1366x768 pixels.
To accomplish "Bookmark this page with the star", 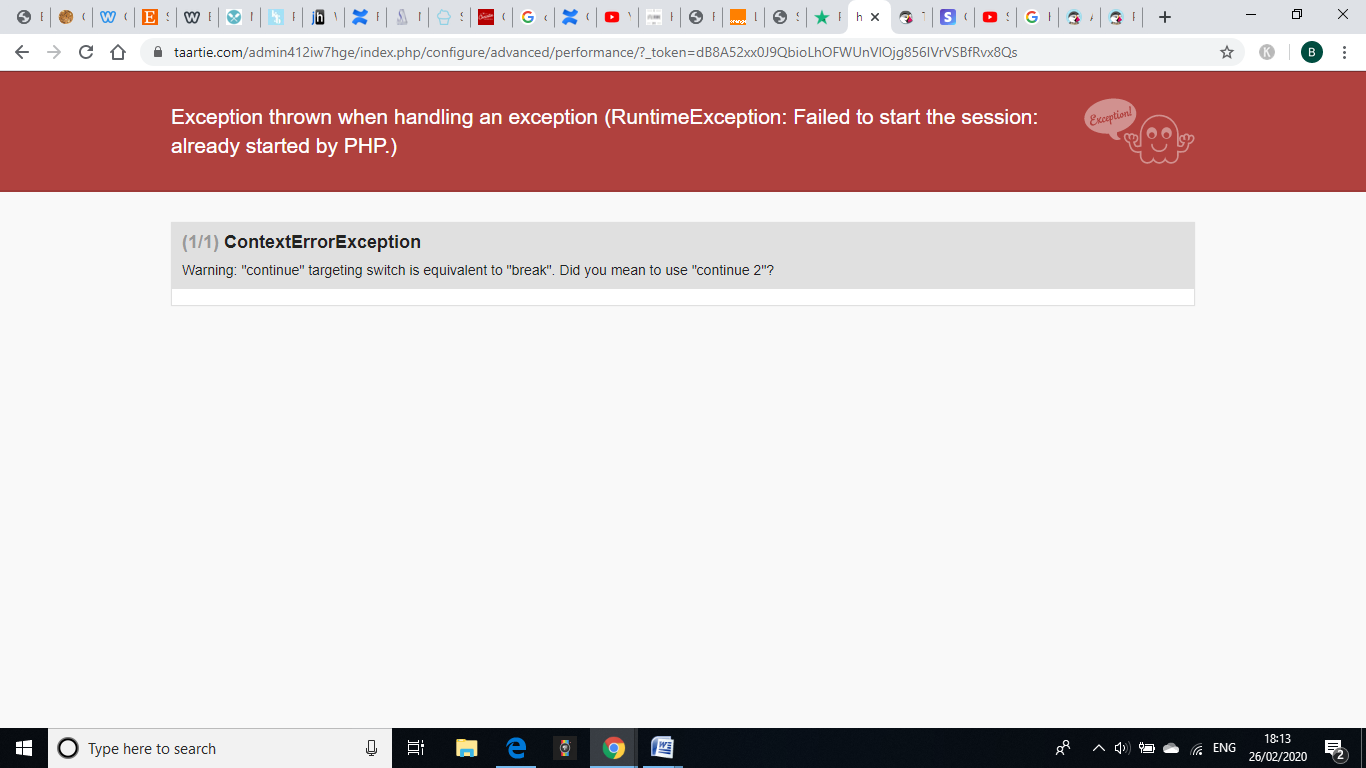I will (1227, 52).
